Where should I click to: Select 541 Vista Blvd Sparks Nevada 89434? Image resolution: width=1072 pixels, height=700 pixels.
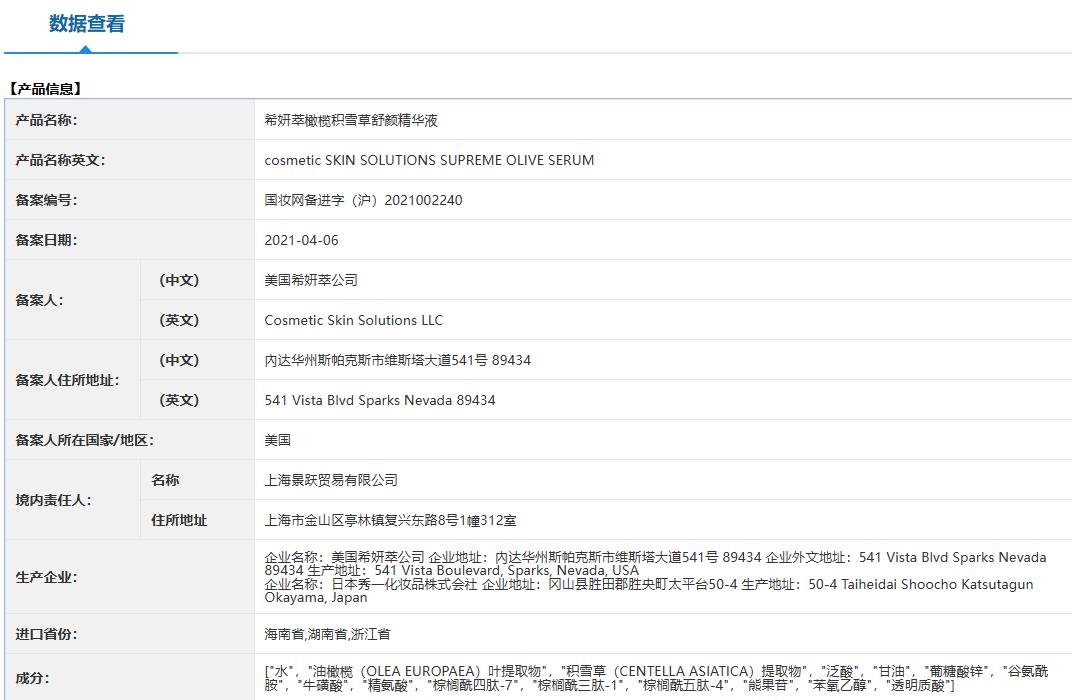pos(380,400)
